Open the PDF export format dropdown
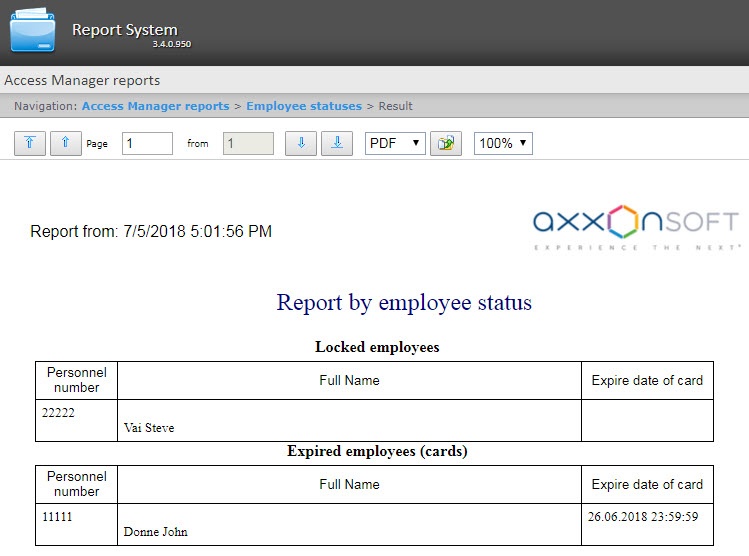Viewport: 749px width, 556px height. 395,143
